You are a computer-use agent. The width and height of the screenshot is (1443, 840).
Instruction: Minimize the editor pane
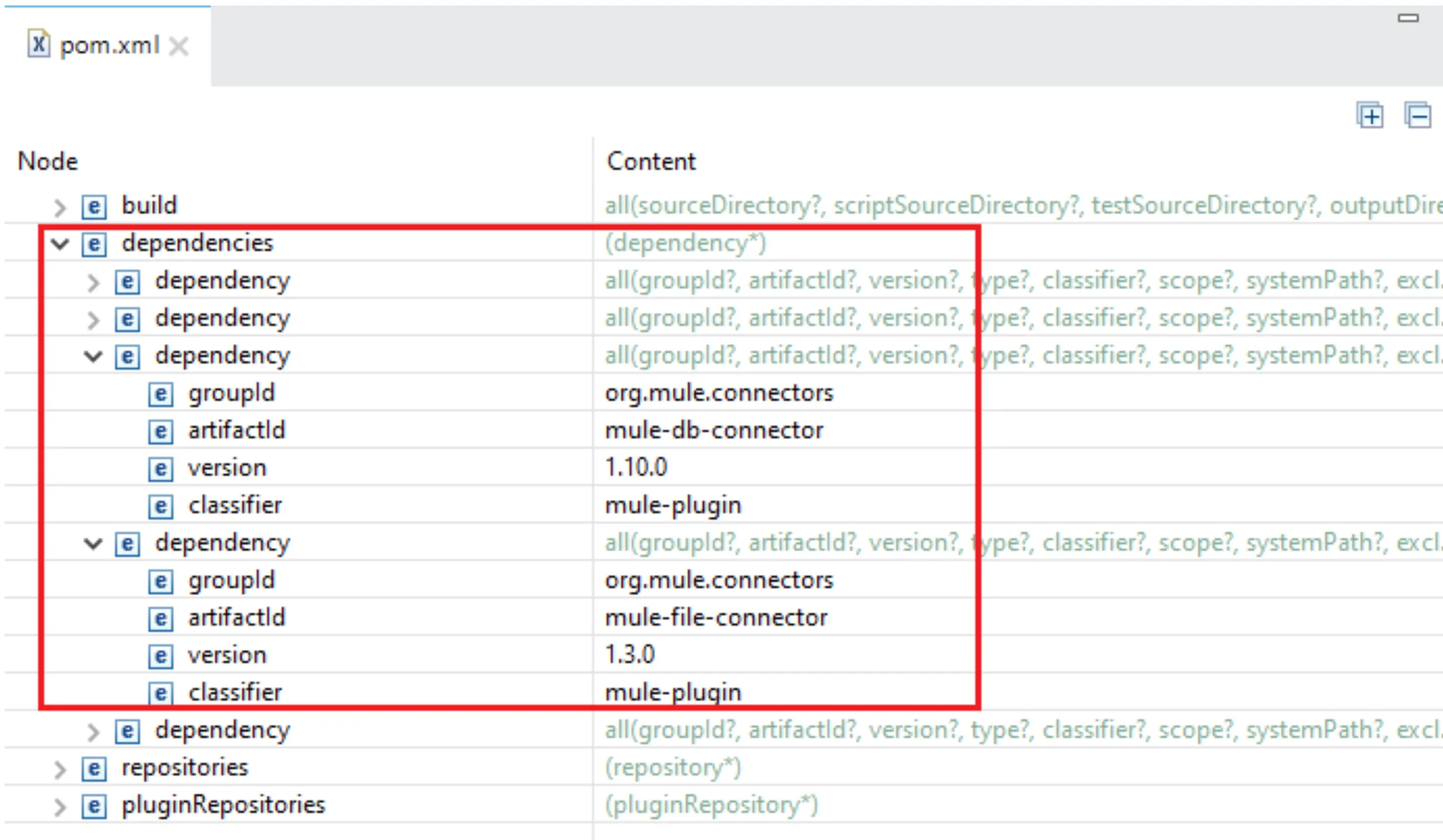1408,18
